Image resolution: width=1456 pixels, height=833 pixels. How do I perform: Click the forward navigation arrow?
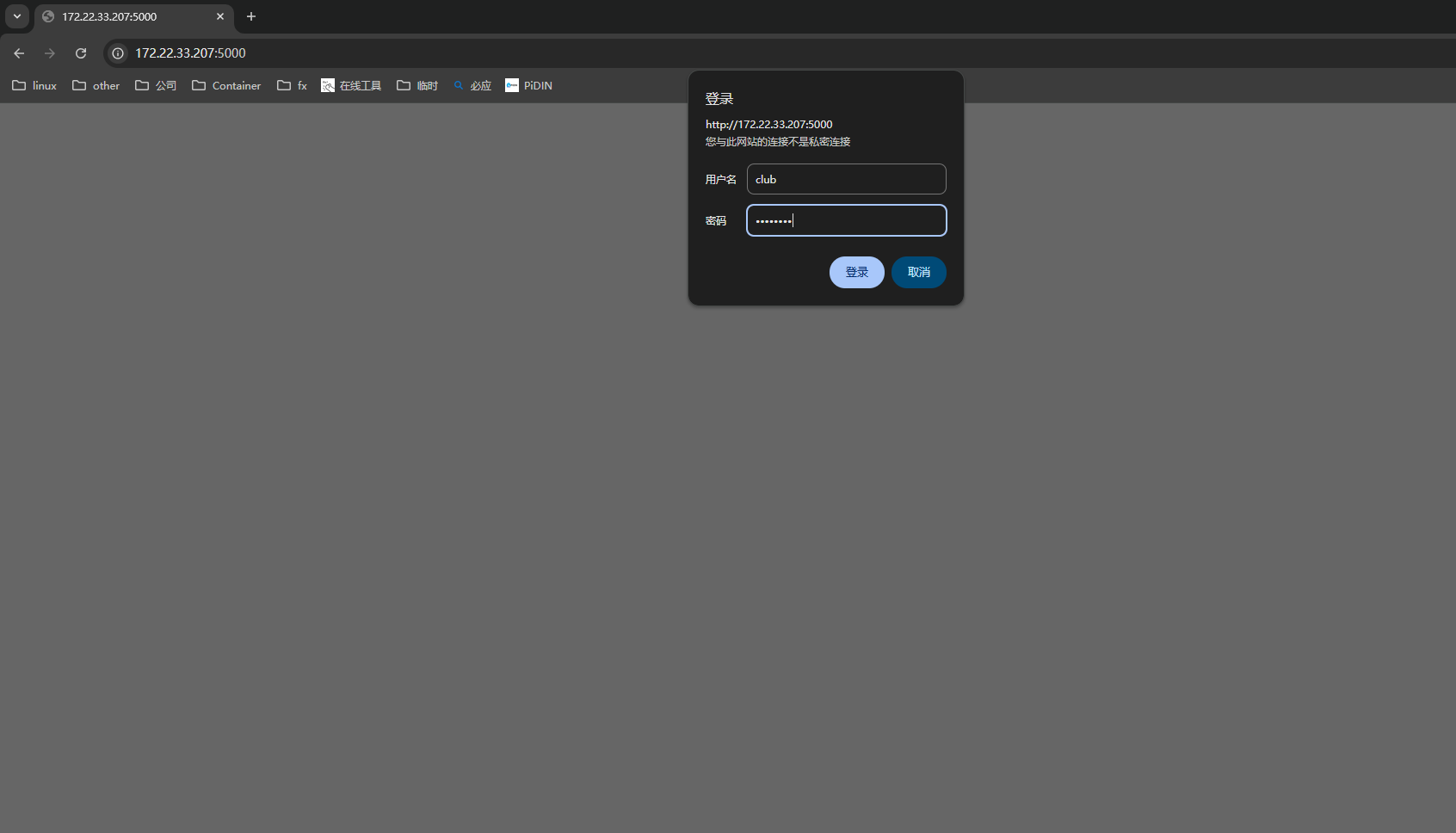pyautogui.click(x=50, y=53)
